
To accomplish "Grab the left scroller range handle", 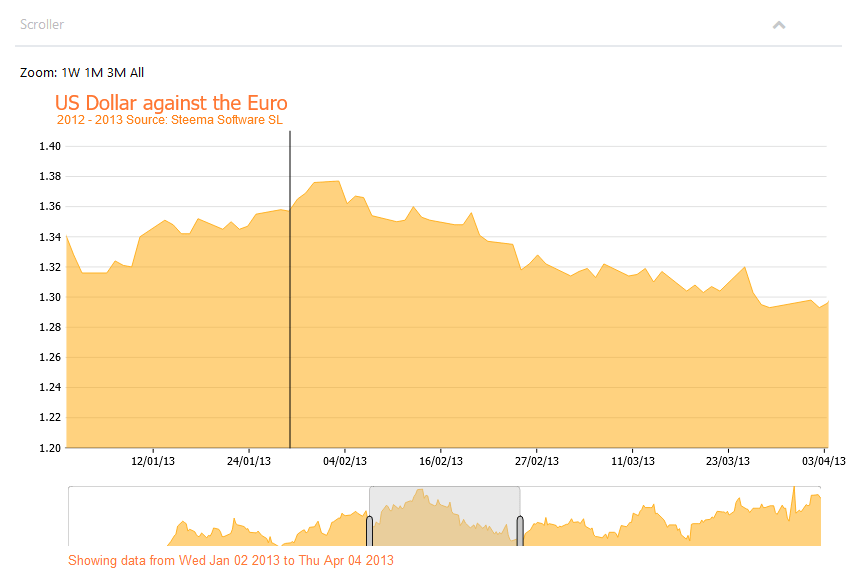I will pyautogui.click(x=370, y=531).
